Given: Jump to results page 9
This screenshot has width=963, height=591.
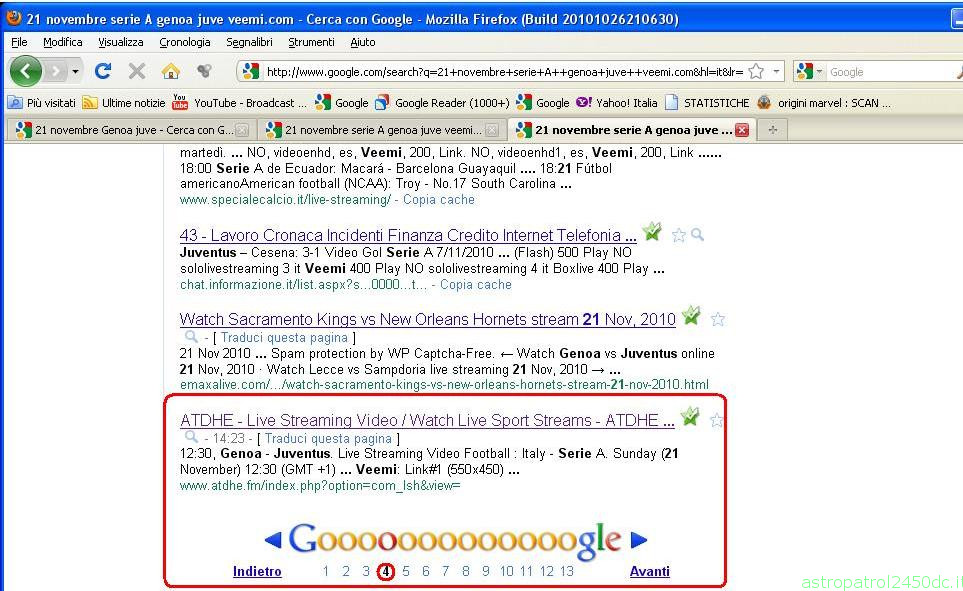Looking at the screenshot, I should pos(485,571).
